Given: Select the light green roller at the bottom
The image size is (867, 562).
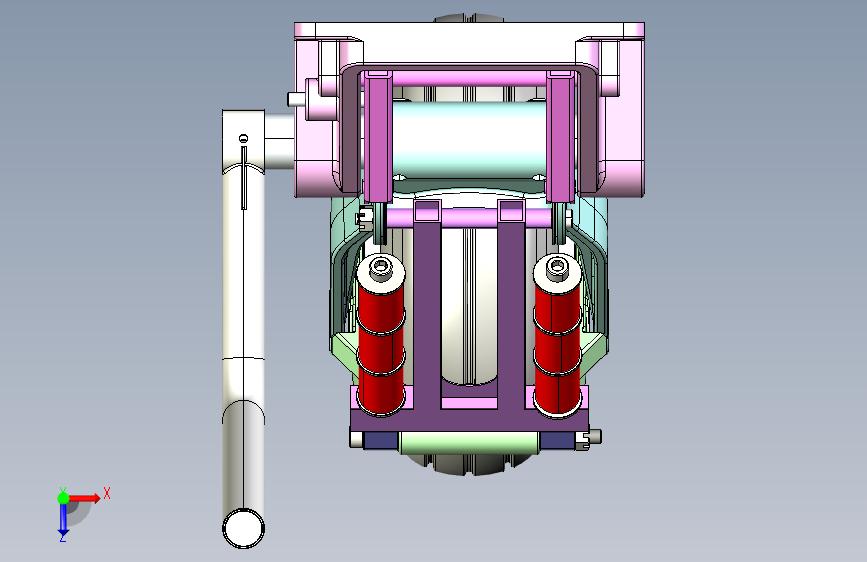Looking at the screenshot, I should (x=469, y=443).
